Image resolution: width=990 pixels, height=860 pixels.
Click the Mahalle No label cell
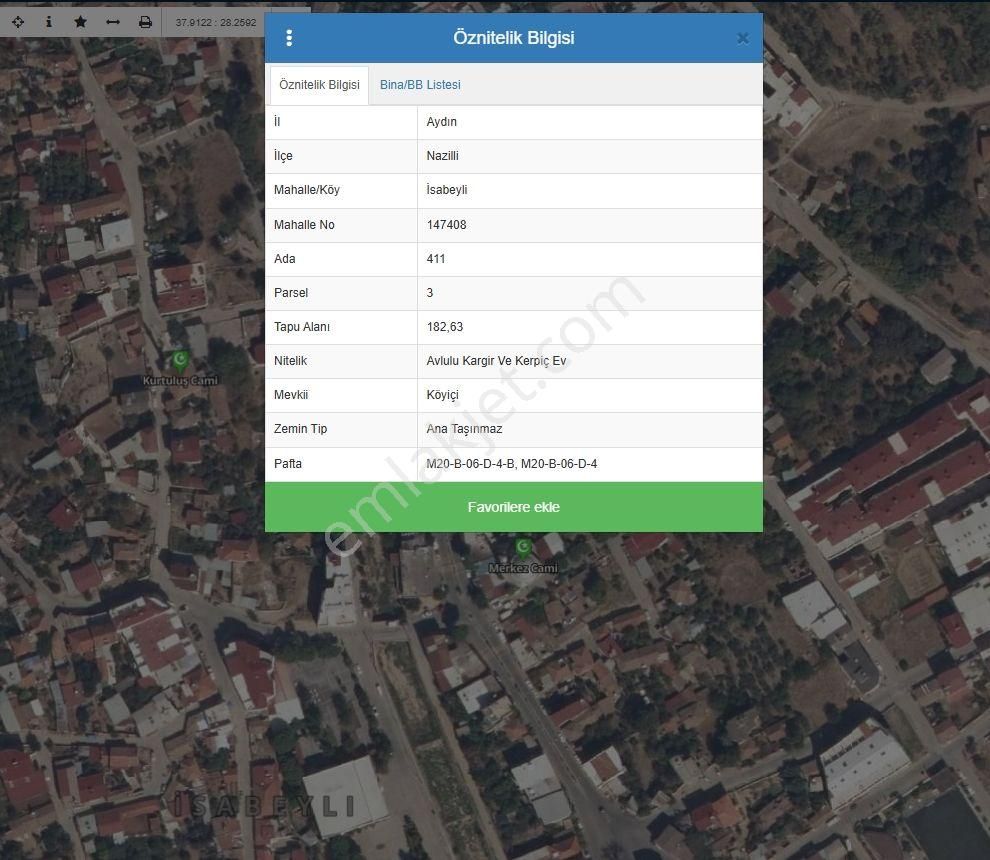point(341,225)
